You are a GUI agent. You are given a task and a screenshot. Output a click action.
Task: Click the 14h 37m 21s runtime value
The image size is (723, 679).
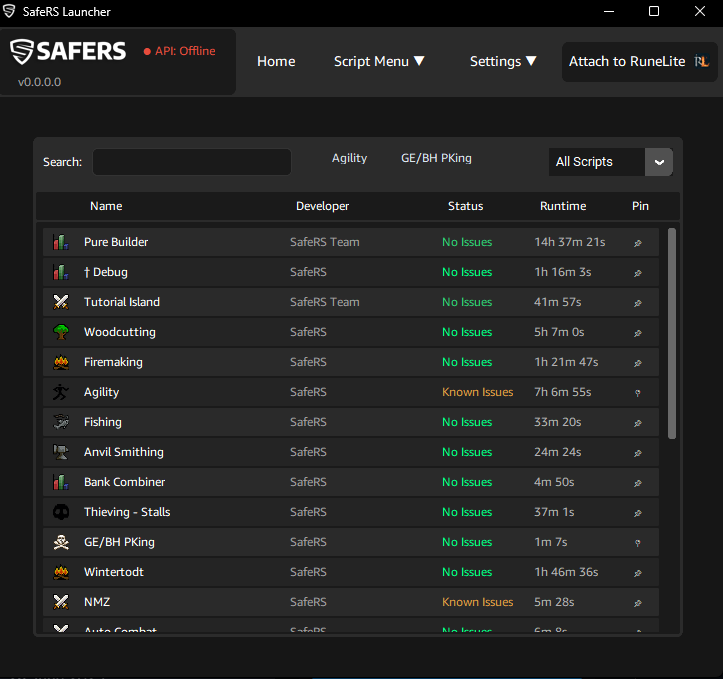569,242
